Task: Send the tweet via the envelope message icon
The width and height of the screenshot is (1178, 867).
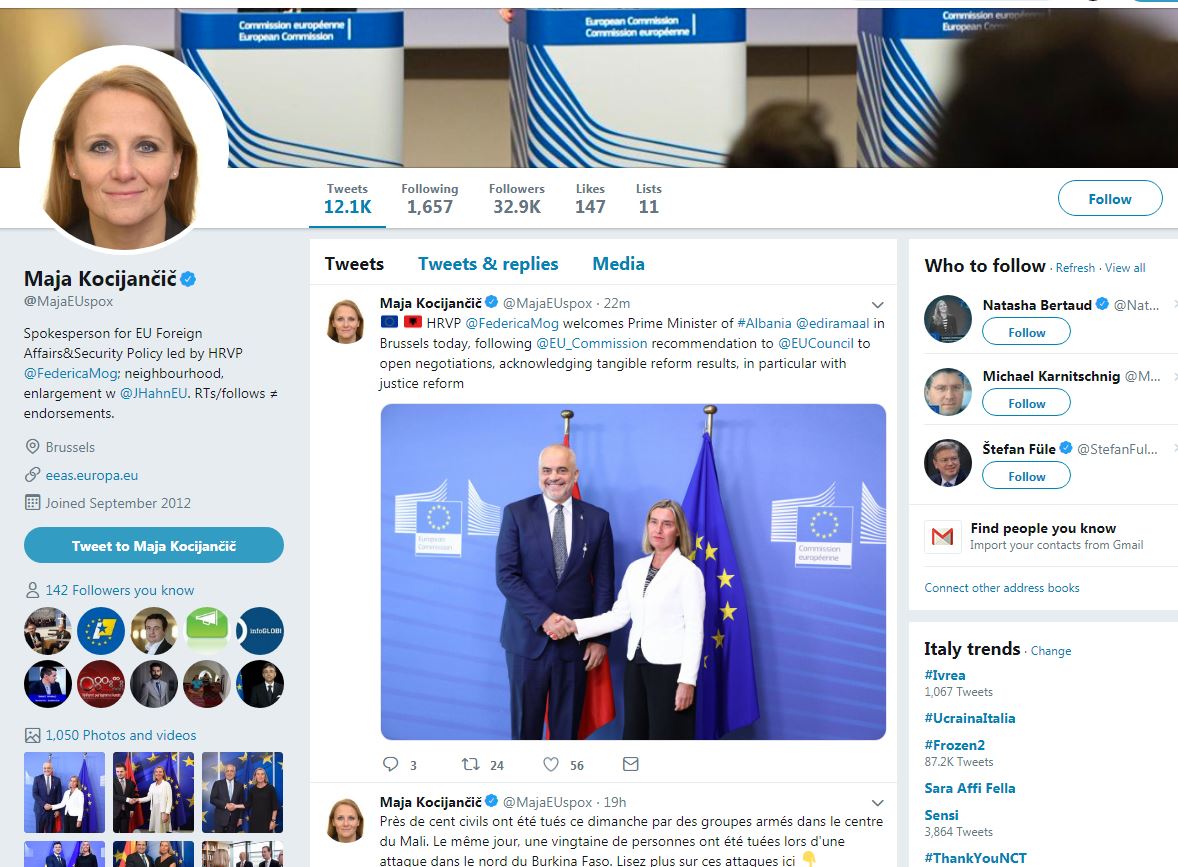Action: 631,764
